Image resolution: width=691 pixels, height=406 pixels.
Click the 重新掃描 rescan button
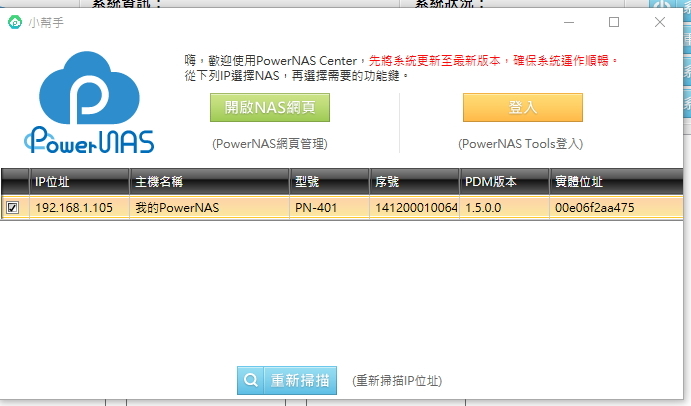287,380
